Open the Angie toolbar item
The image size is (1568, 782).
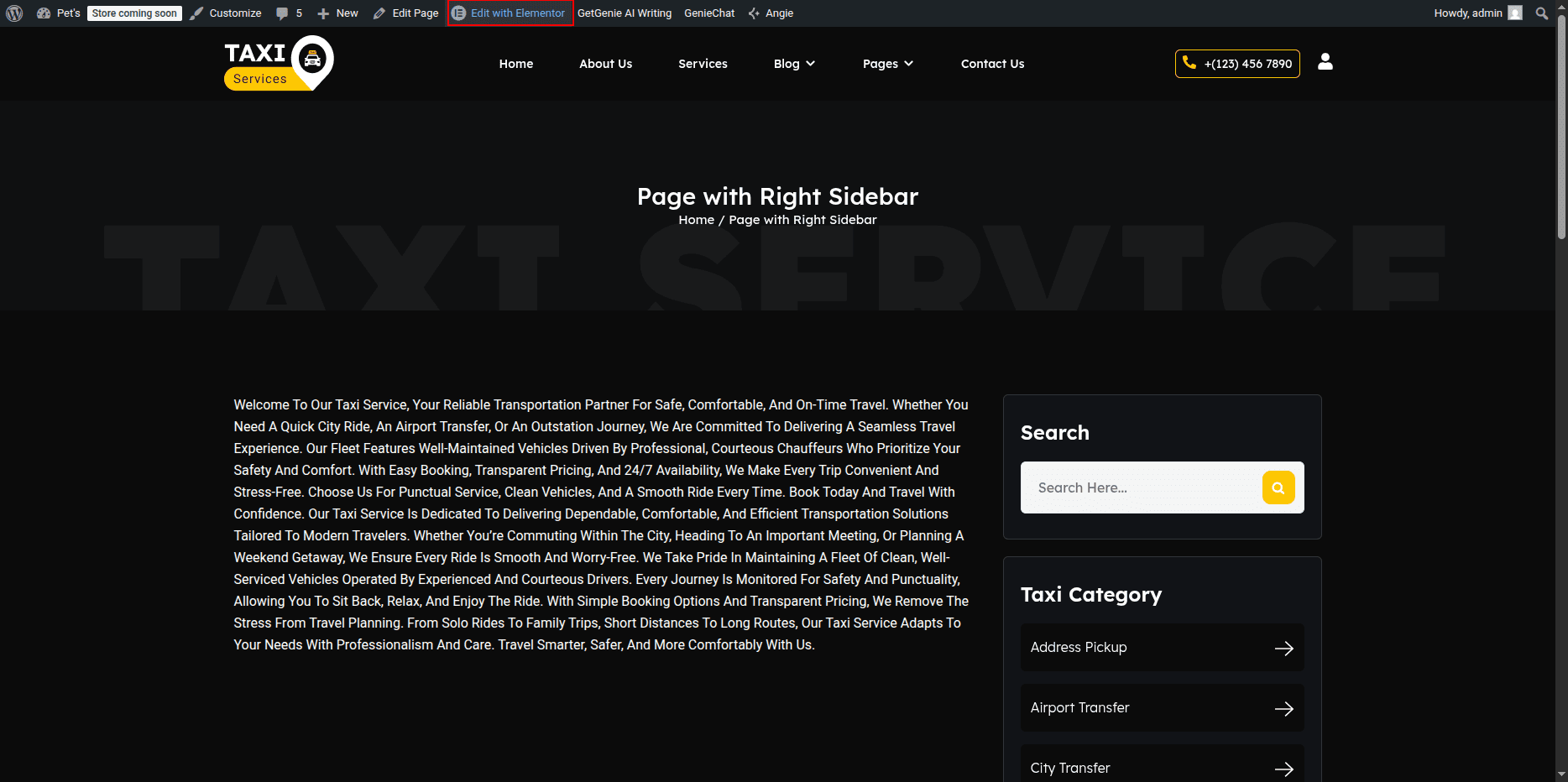coord(771,13)
